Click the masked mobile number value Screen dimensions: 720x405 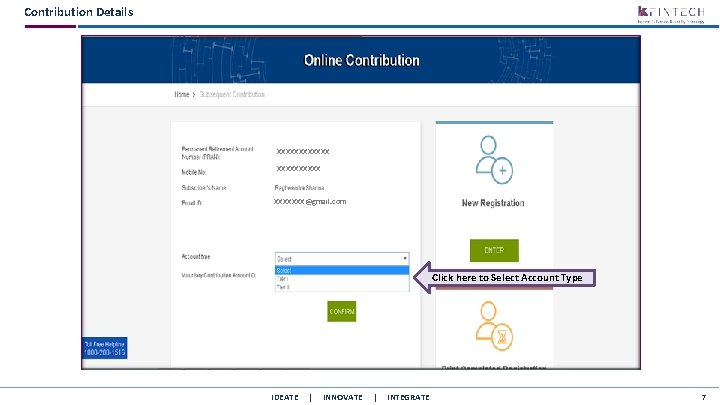click(x=298, y=169)
